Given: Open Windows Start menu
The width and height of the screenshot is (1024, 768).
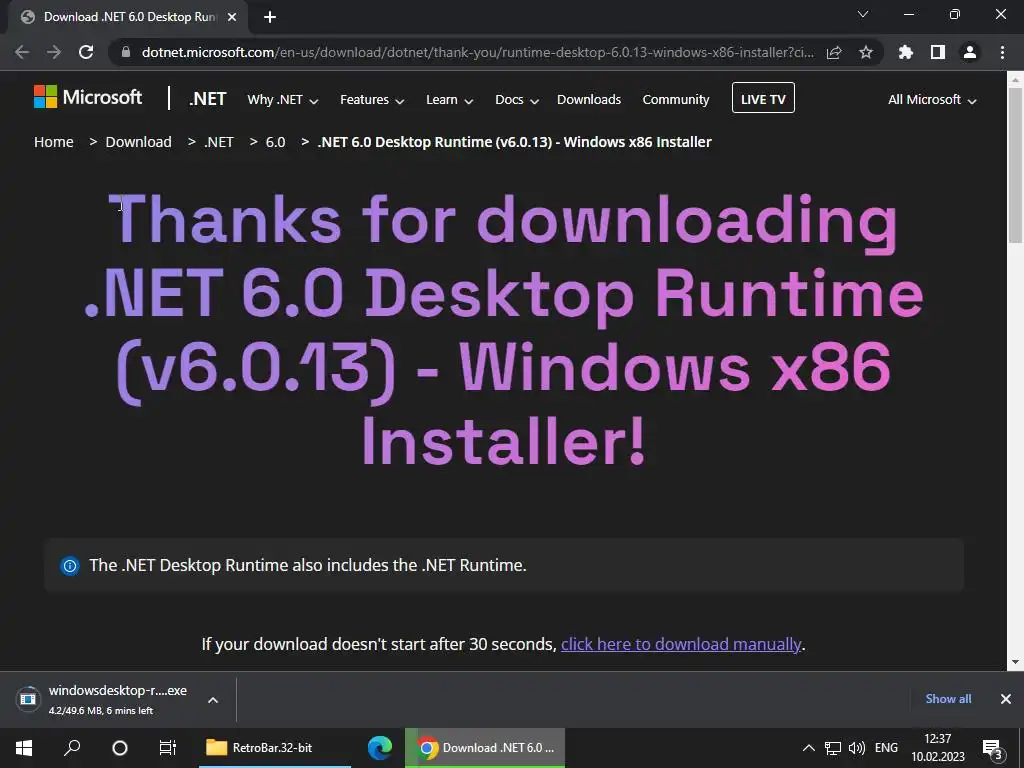Looking at the screenshot, I should pyautogui.click(x=24, y=748).
